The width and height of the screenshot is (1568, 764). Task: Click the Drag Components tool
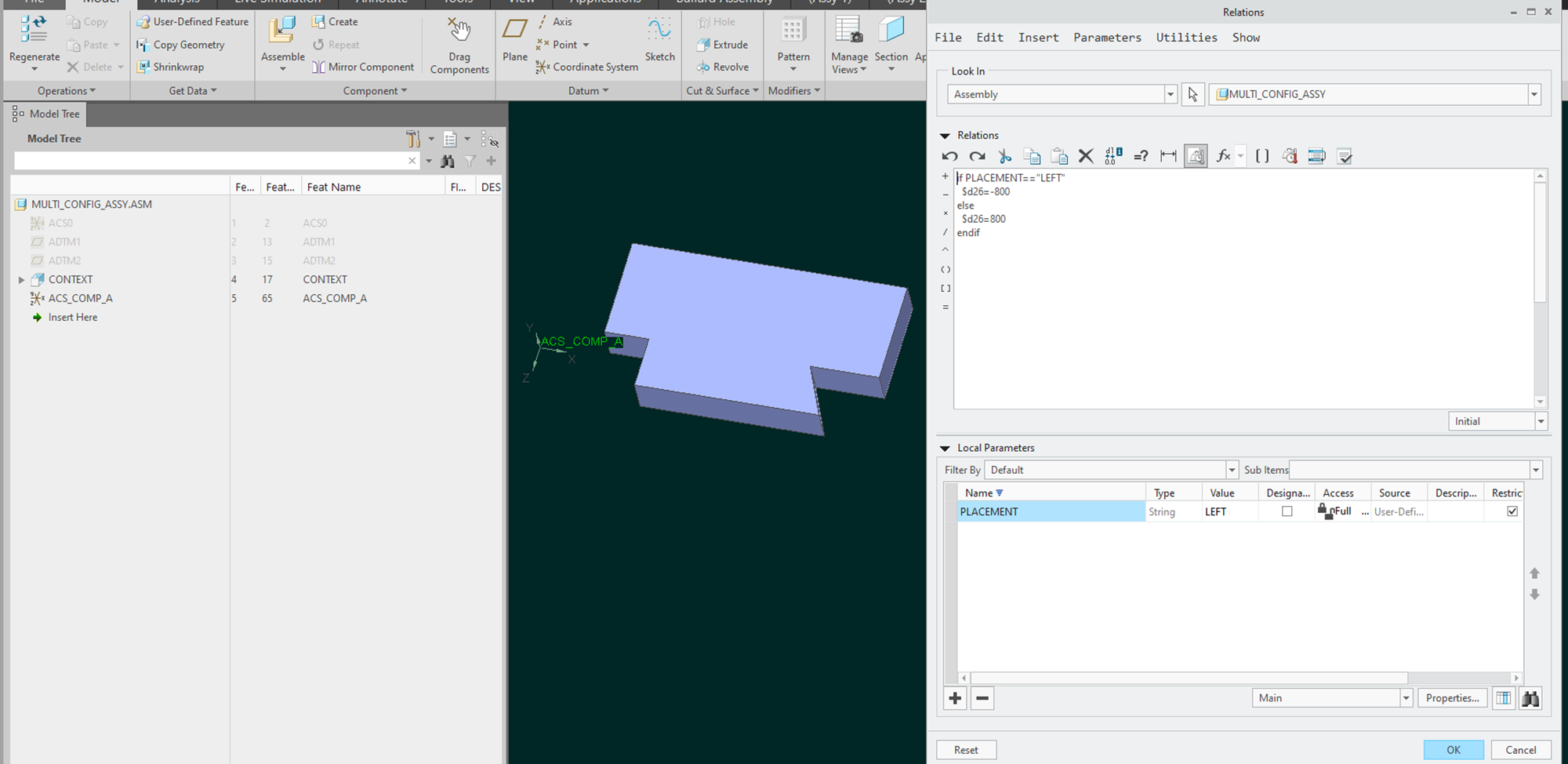[x=459, y=45]
